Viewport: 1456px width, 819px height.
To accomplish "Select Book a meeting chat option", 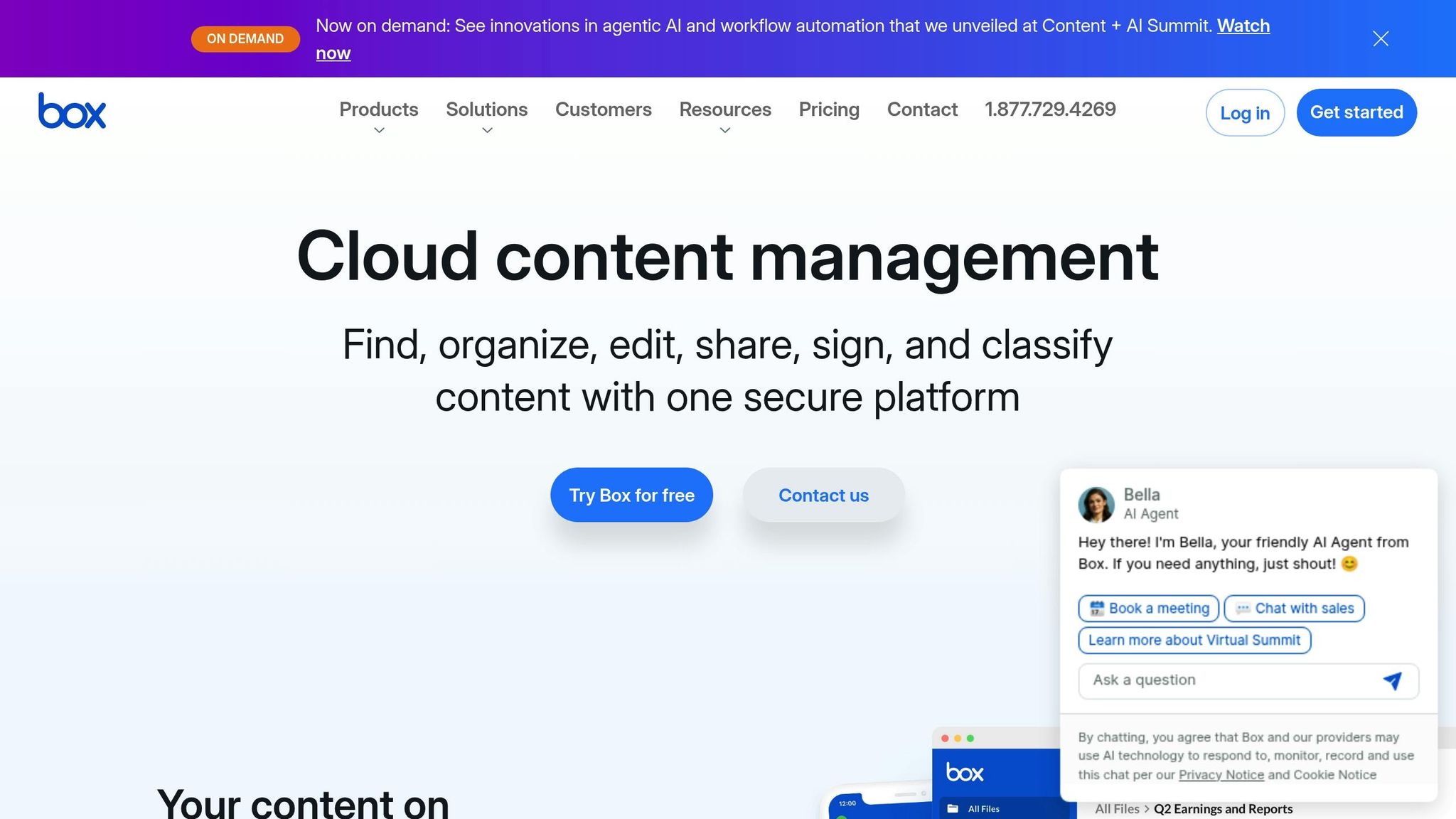I will pos(1149,609).
